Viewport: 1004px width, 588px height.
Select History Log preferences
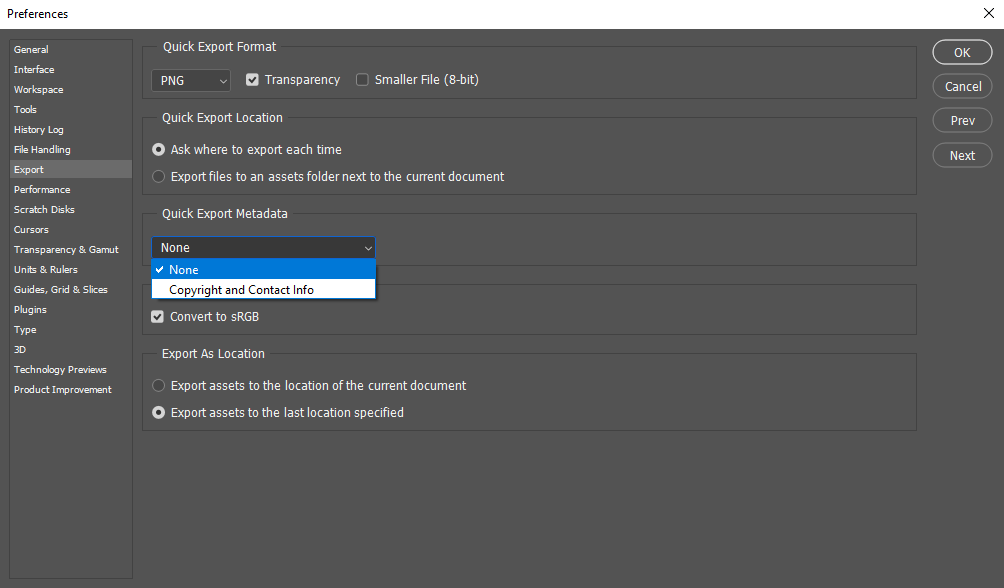[x=38, y=129]
